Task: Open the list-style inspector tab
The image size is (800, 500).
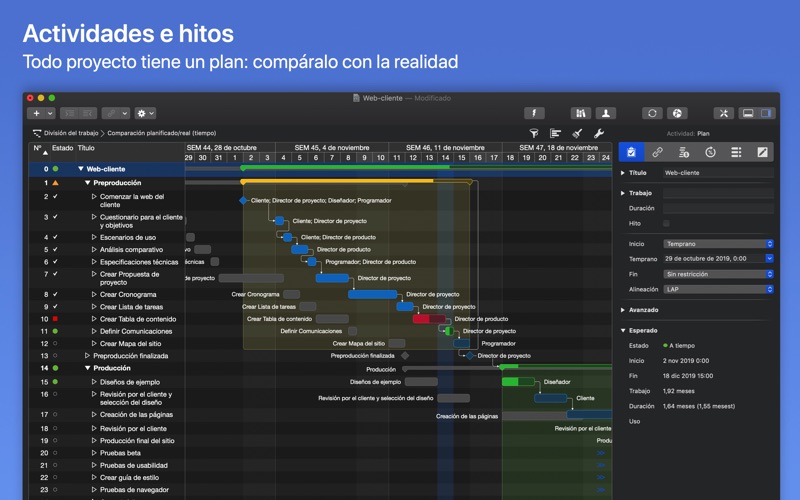Action: point(736,152)
